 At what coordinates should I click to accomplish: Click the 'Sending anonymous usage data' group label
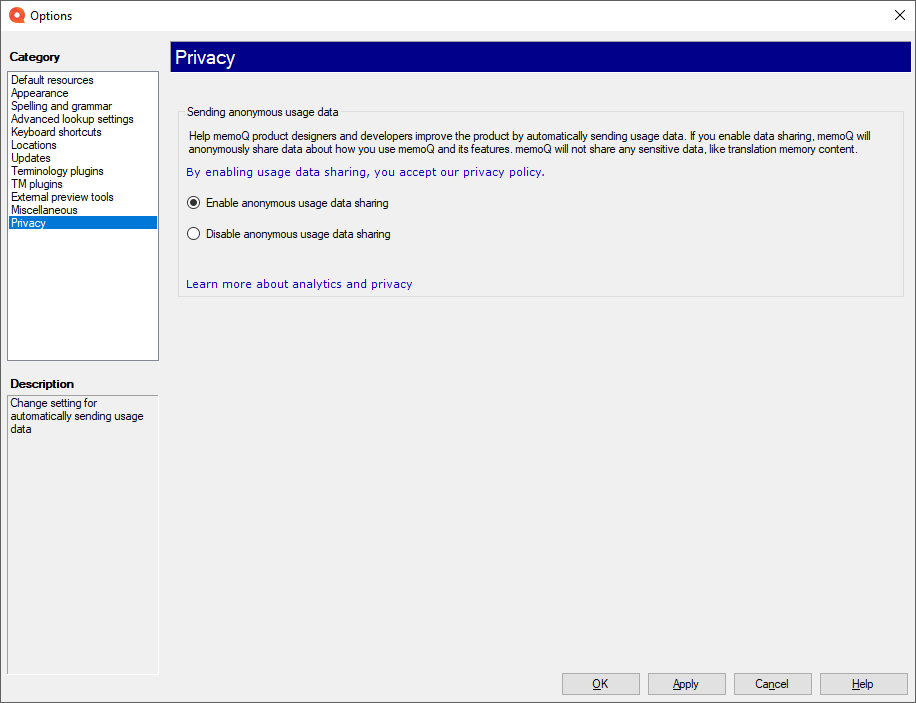[262, 112]
